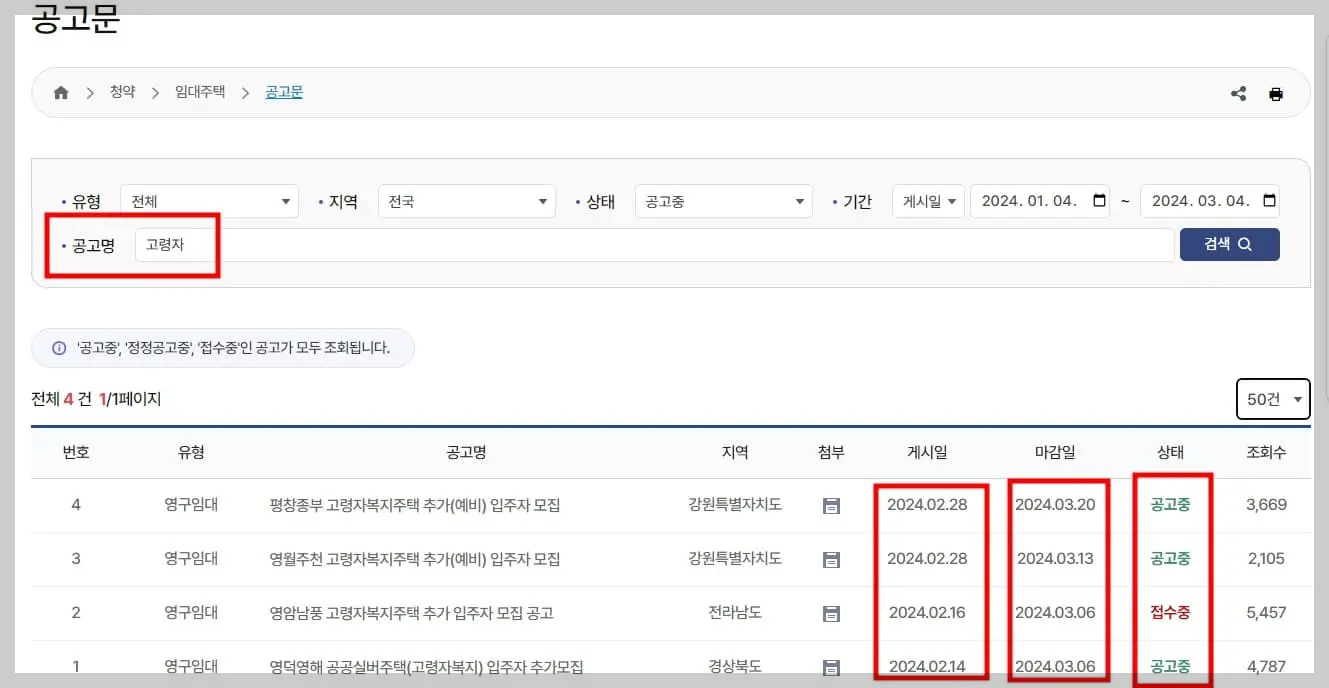This screenshot has width=1329, height=688.
Task: Open attachment for 영암남풍 고령자복지주택 announcement
Action: click(x=831, y=613)
